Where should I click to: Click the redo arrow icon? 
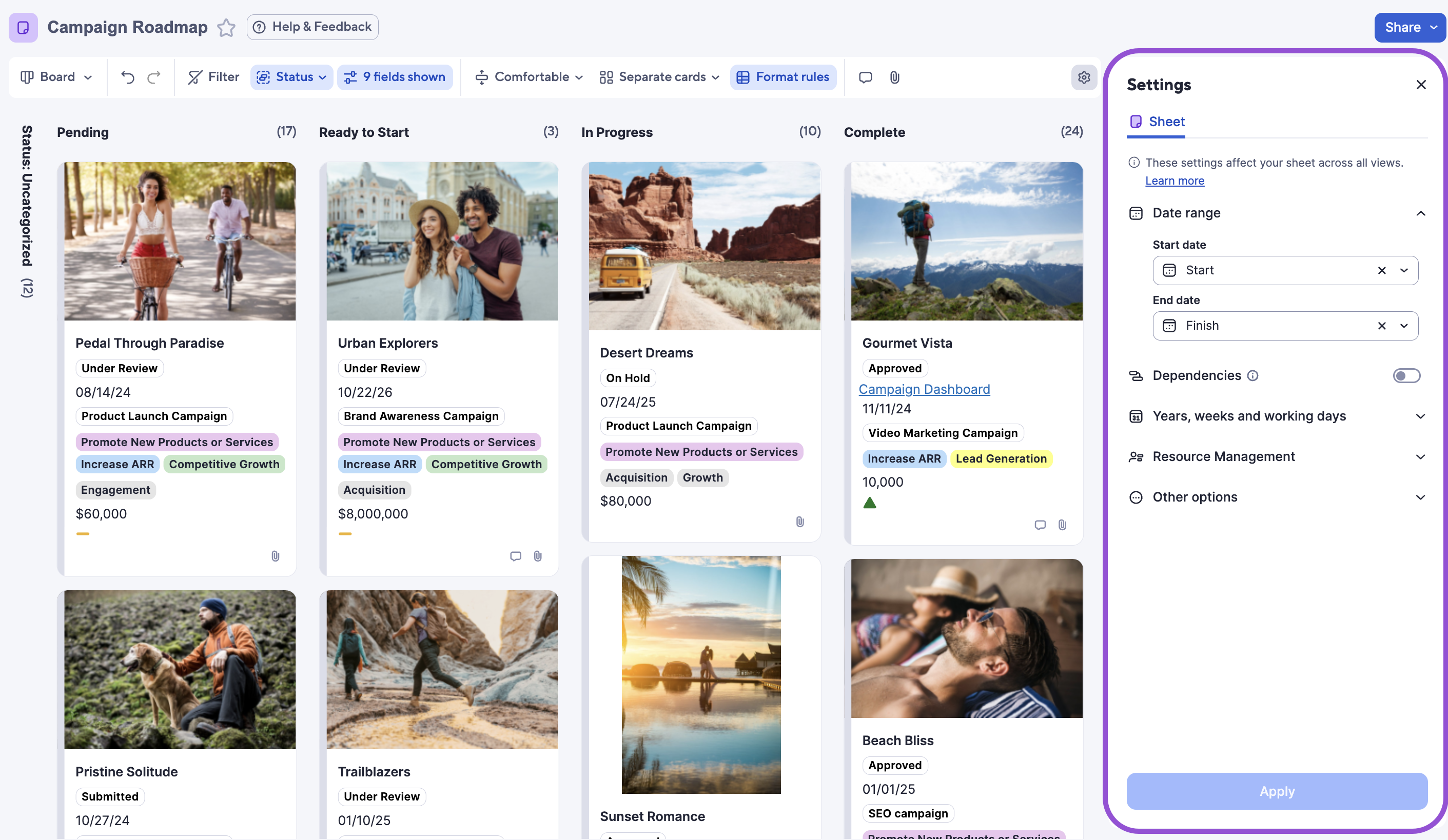(x=153, y=77)
